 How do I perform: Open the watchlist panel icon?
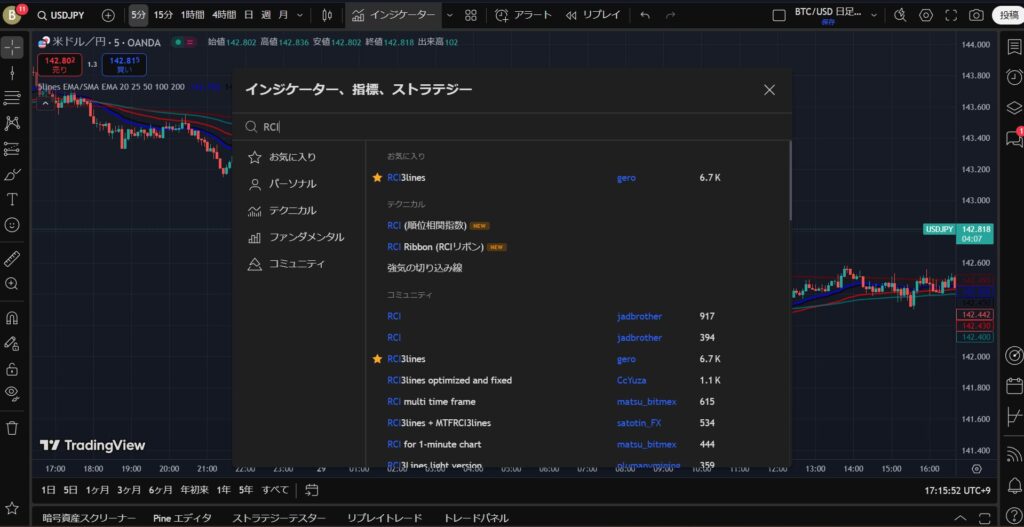coord(1014,47)
